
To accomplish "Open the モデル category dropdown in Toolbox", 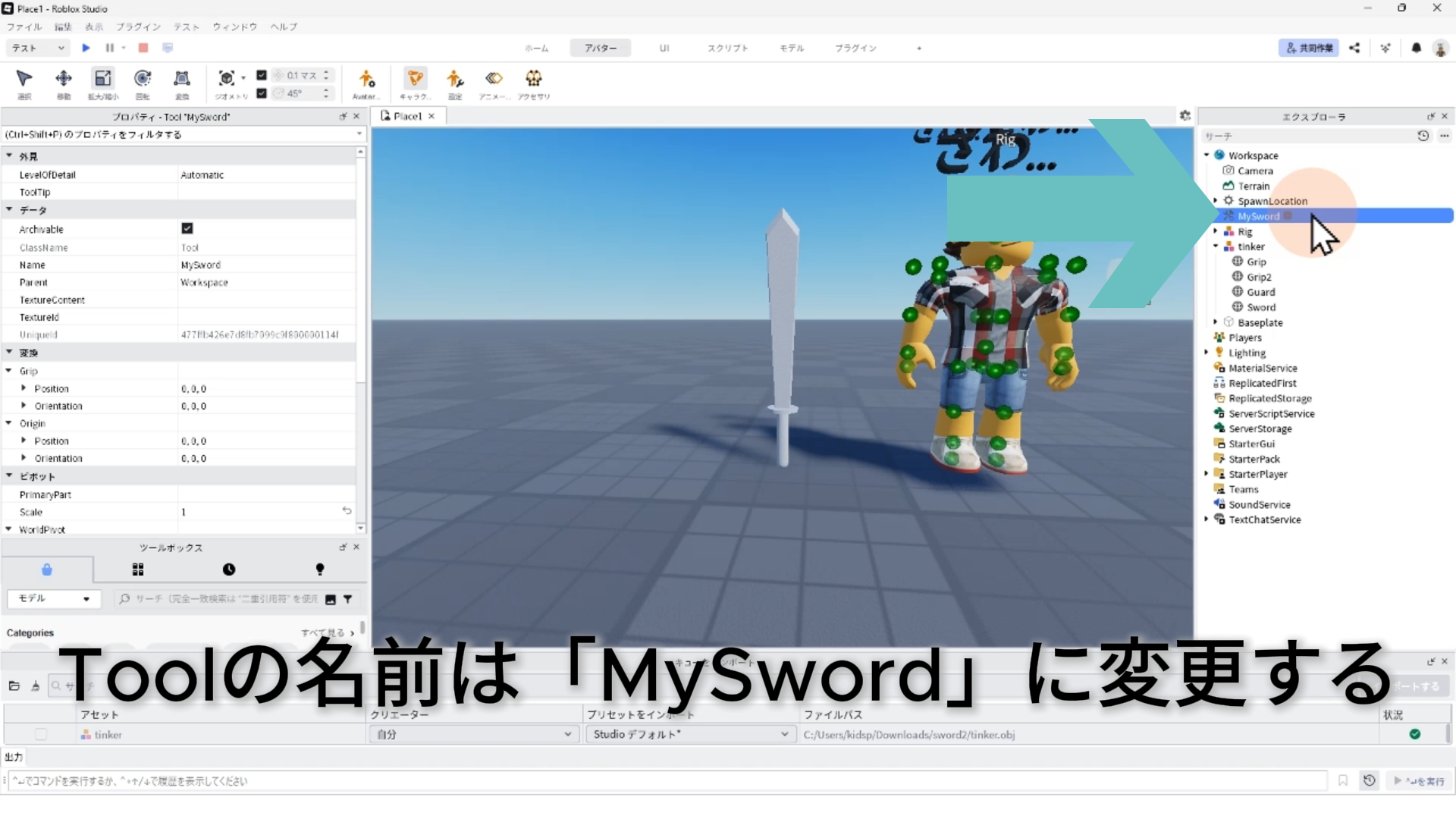I will tap(53, 598).
